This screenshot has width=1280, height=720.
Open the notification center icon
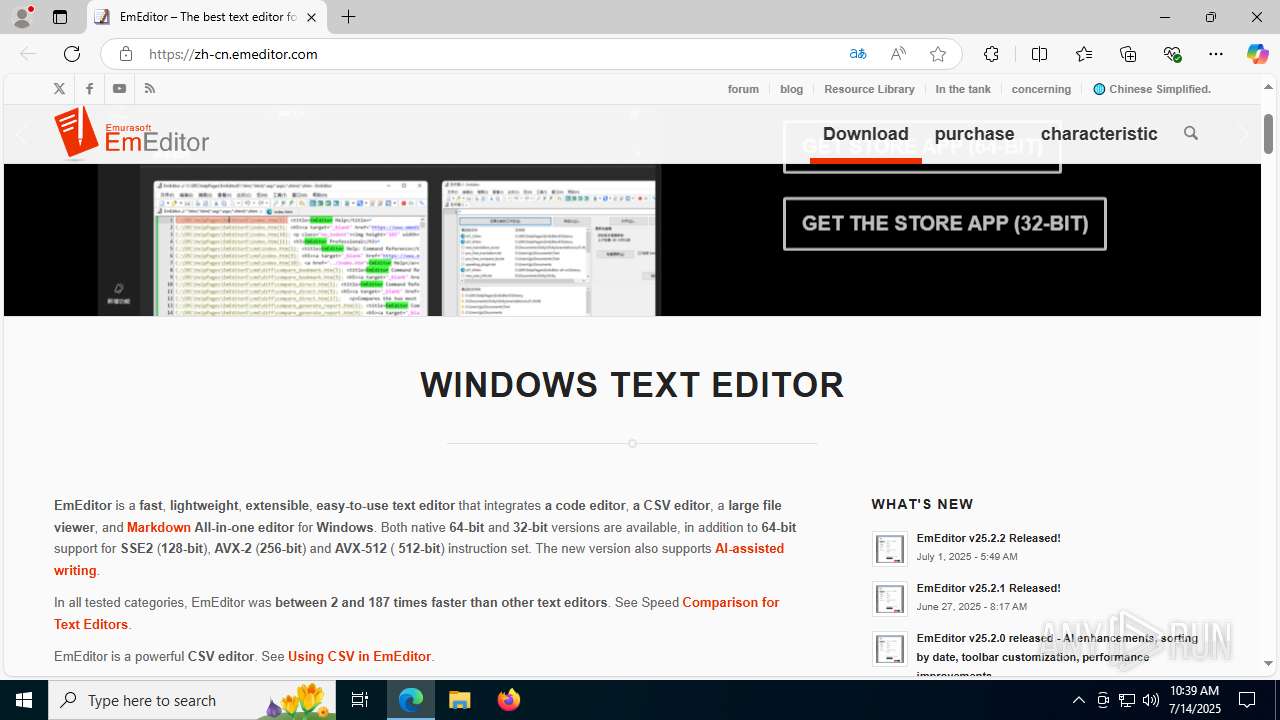(1248, 700)
